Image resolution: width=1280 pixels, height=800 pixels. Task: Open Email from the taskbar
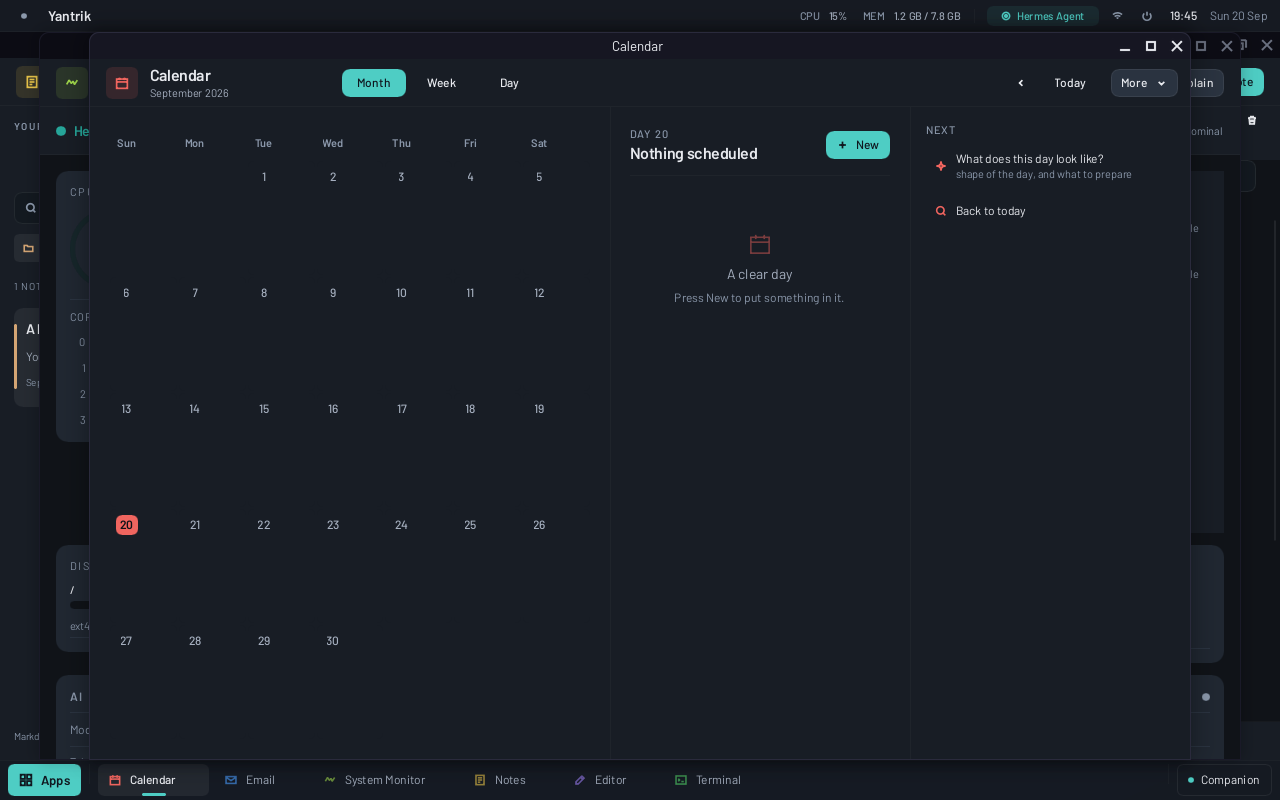pos(250,780)
